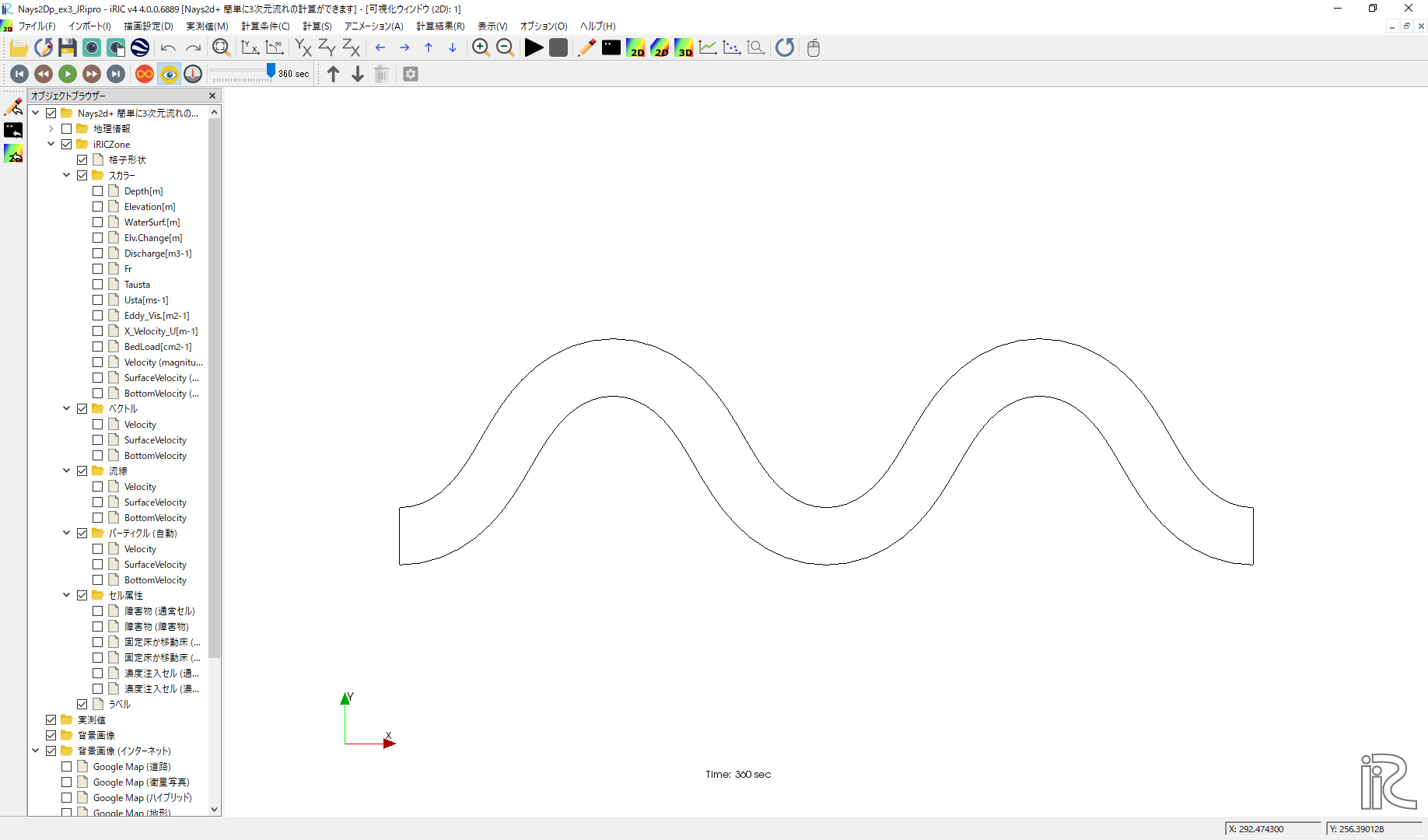Click the step first playback button
The image size is (1428, 840).
coord(19,74)
